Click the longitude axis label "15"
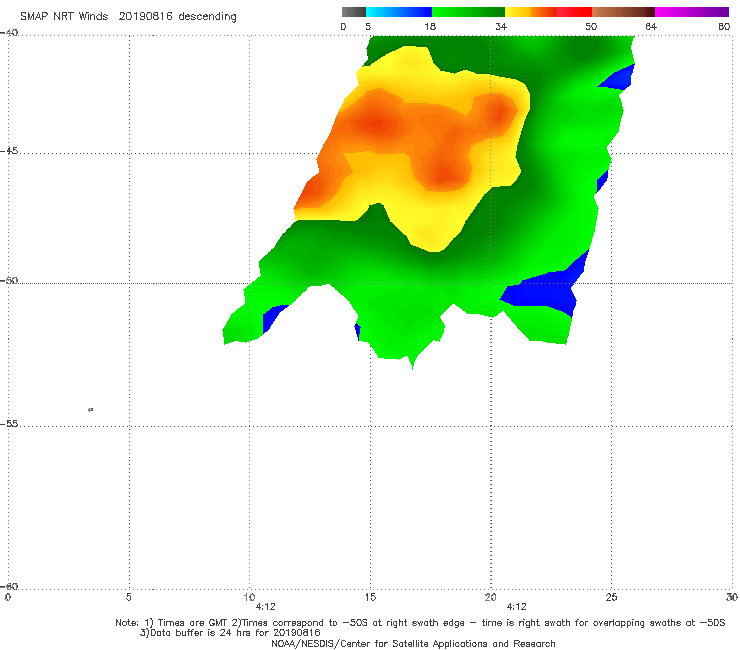740x650 pixels. [x=370, y=597]
